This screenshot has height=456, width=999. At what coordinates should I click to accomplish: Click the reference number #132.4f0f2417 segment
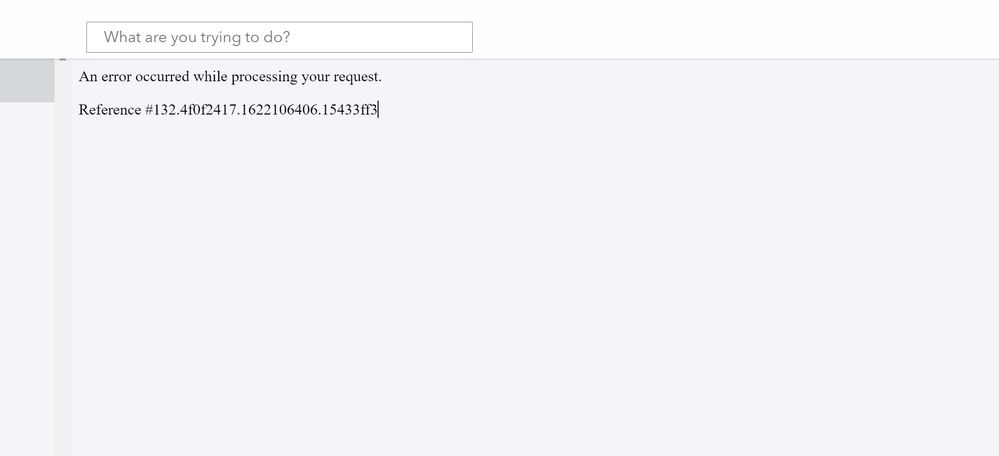192,110
